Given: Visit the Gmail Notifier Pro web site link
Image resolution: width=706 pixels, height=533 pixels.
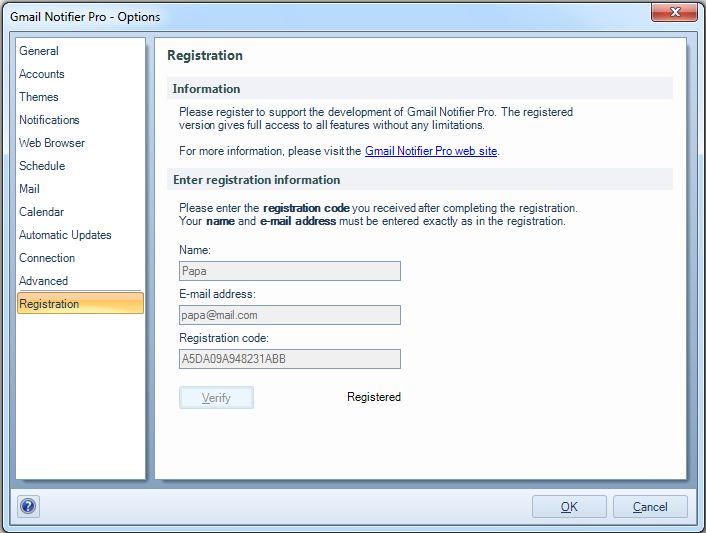Looking at the screenshot, I should [431, 151].
